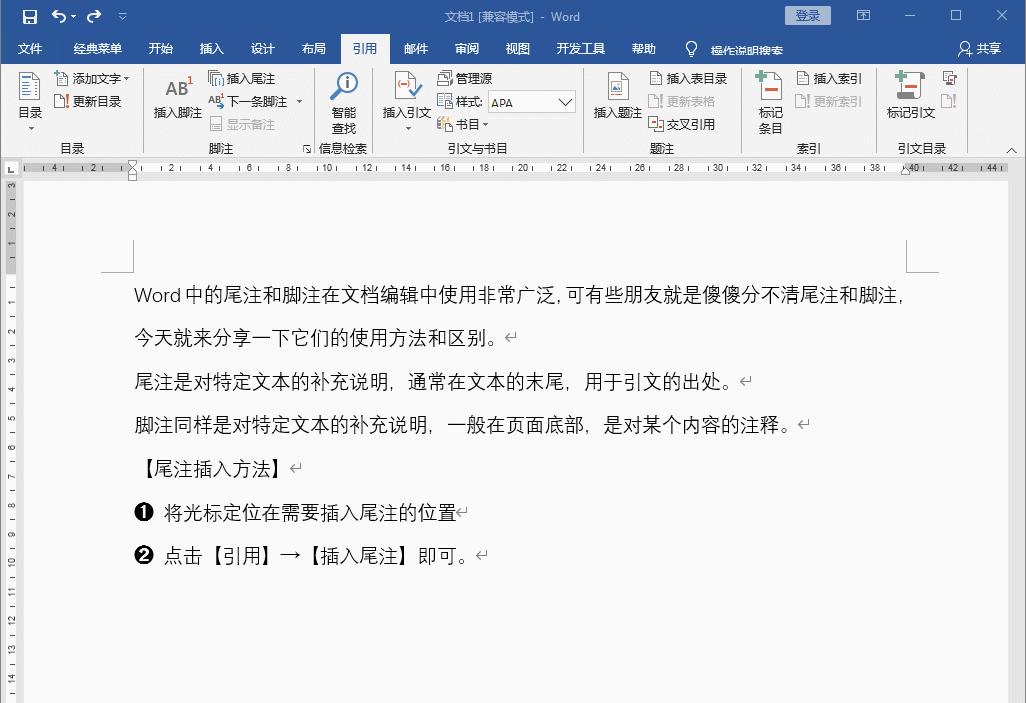Click in the paragraph starting with 尾注是对特定文本
The image size is (1026, 703).
433,382
